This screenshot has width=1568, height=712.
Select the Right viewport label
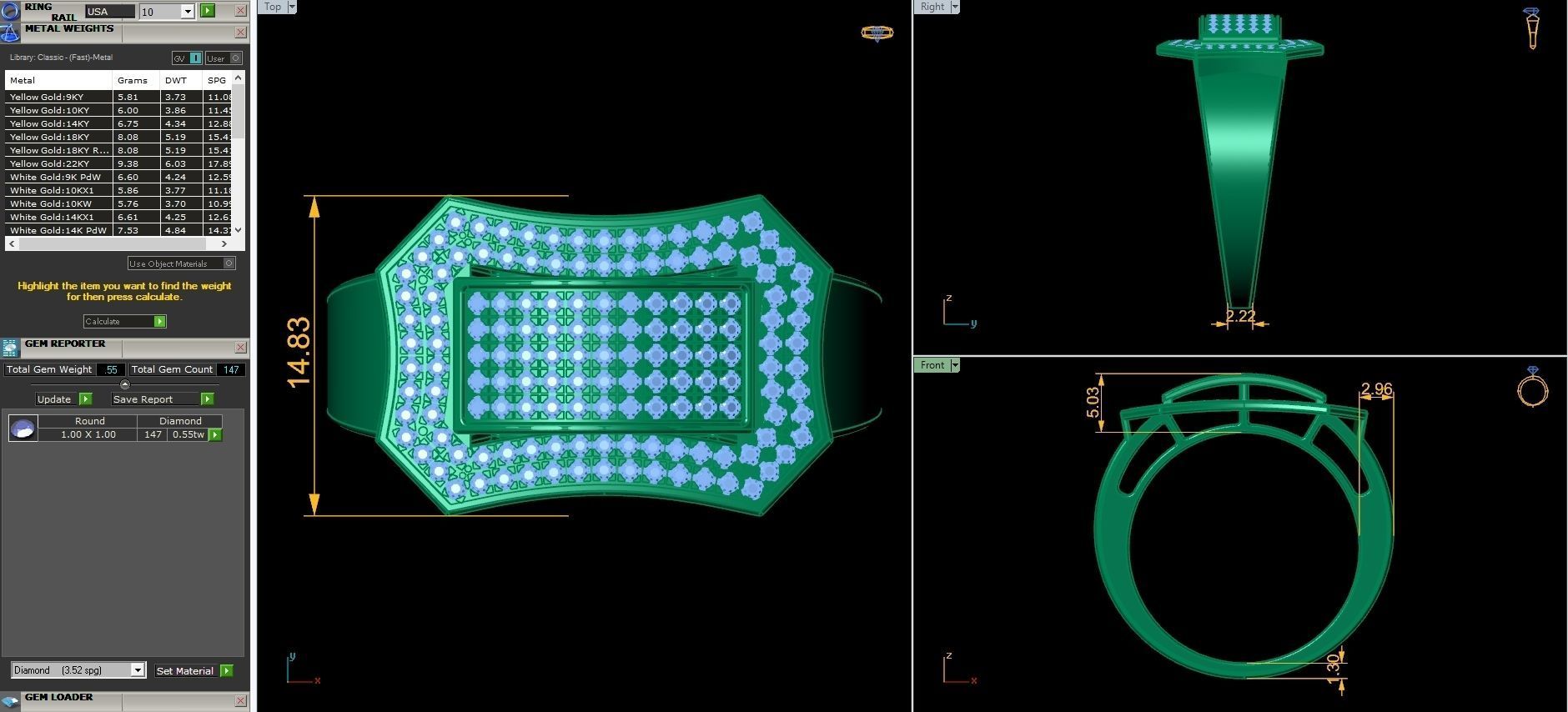click(x=932, y=7)
